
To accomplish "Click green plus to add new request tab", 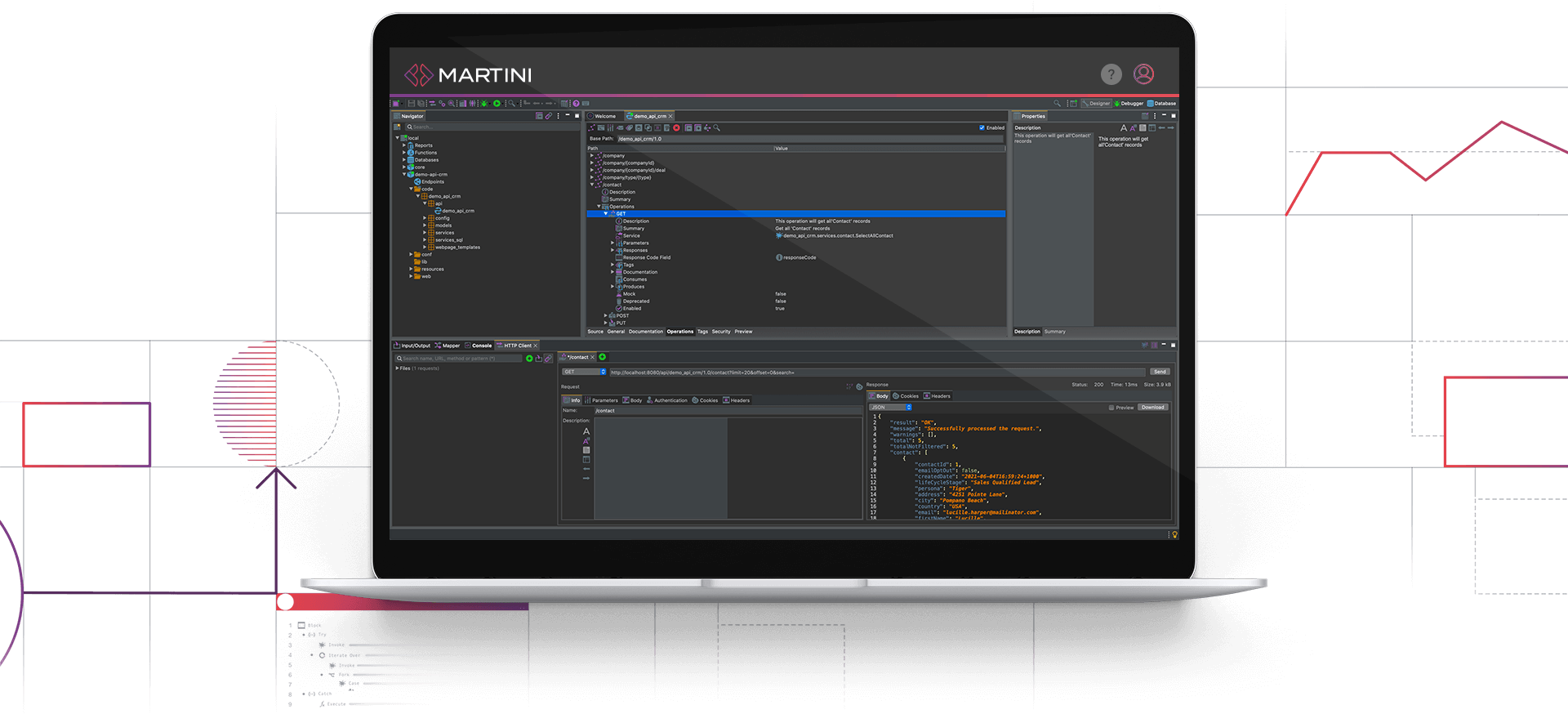I will (x=603, y=357).
